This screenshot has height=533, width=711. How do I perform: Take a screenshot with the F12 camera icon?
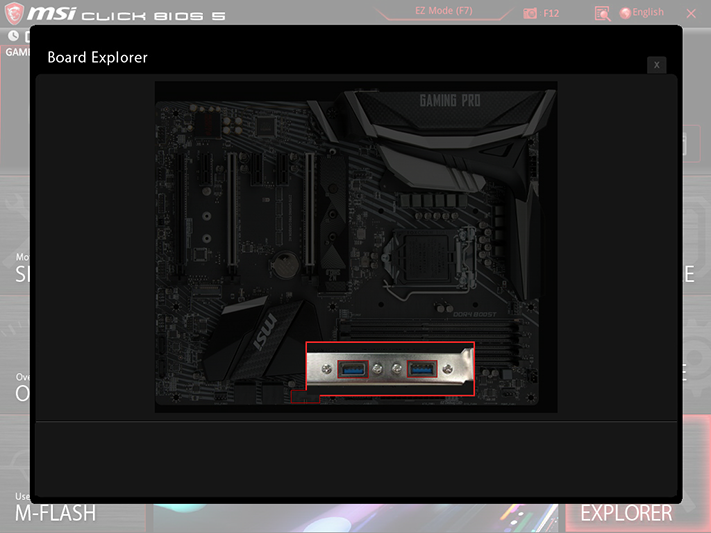coord(530,13)
